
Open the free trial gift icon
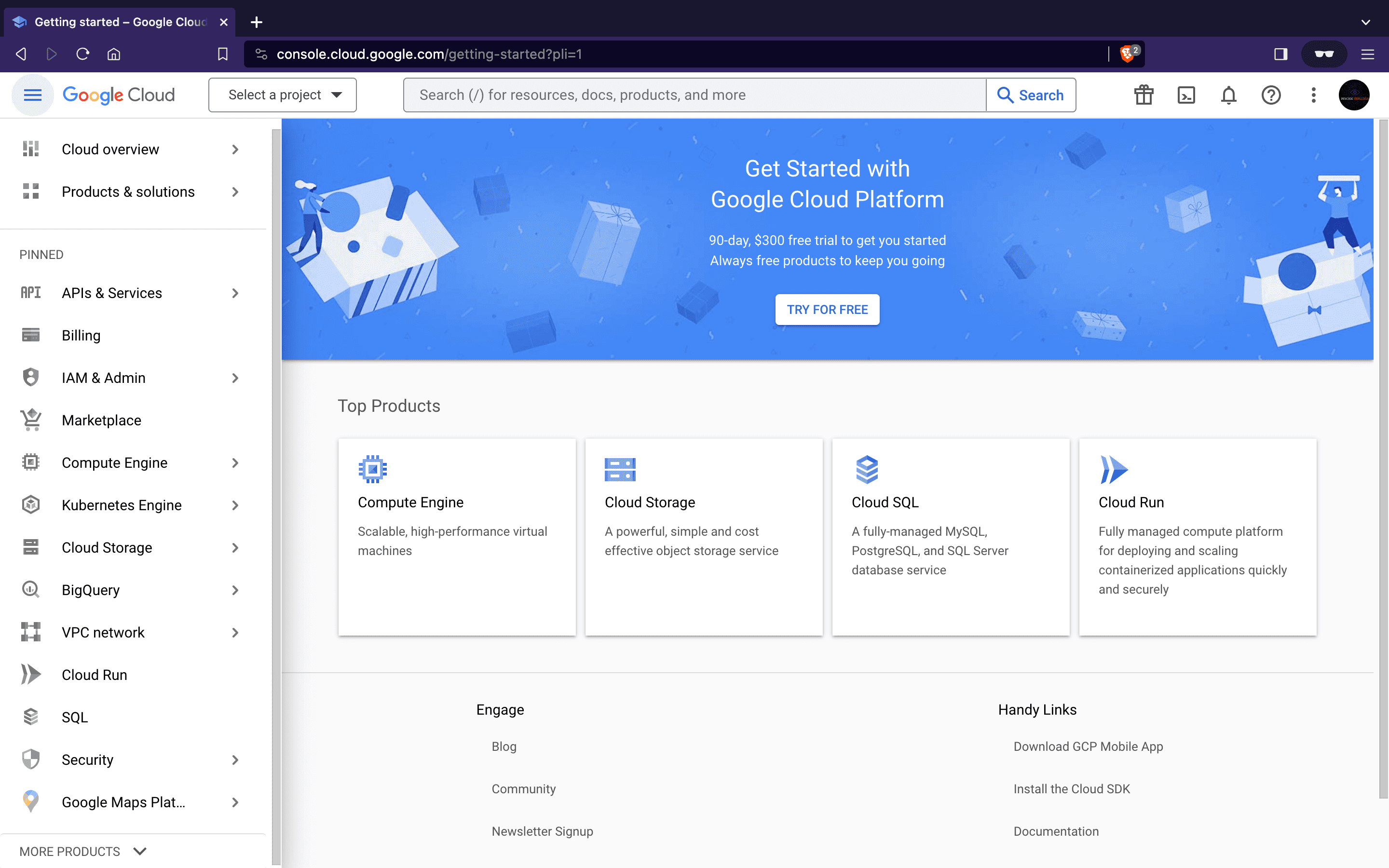coord(1144,95)
